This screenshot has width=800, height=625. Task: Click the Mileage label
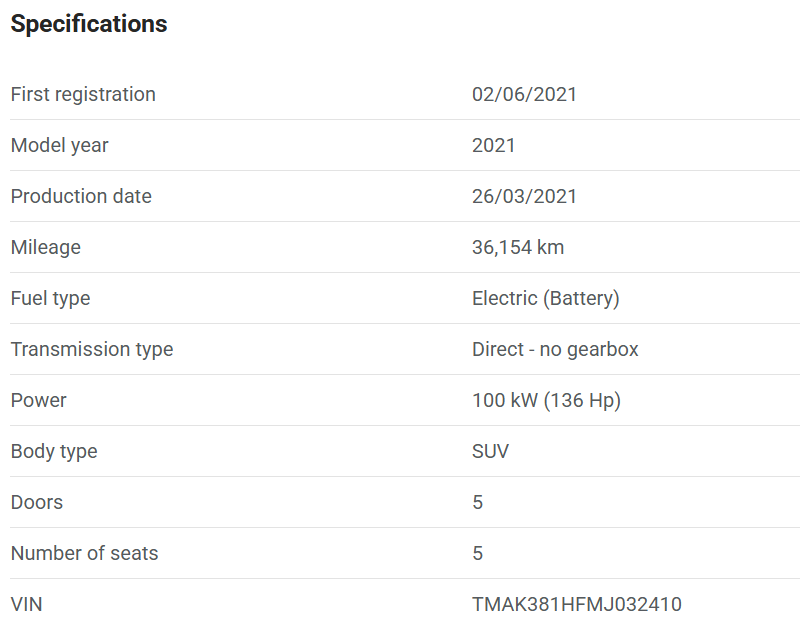[x=45, y=247]
